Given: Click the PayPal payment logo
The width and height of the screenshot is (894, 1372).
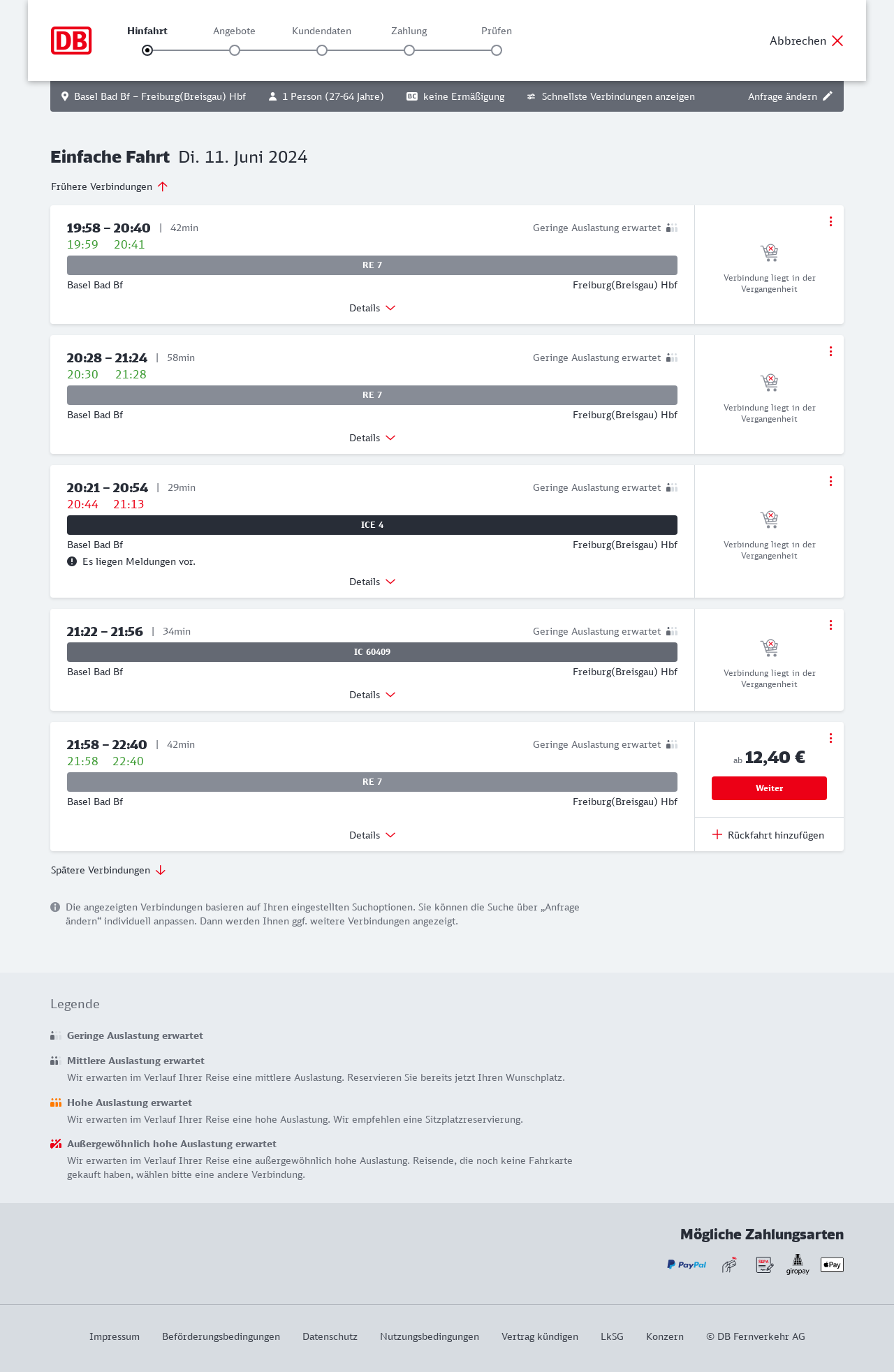Looking at the screenshot, I should [x=687, y=1264].
